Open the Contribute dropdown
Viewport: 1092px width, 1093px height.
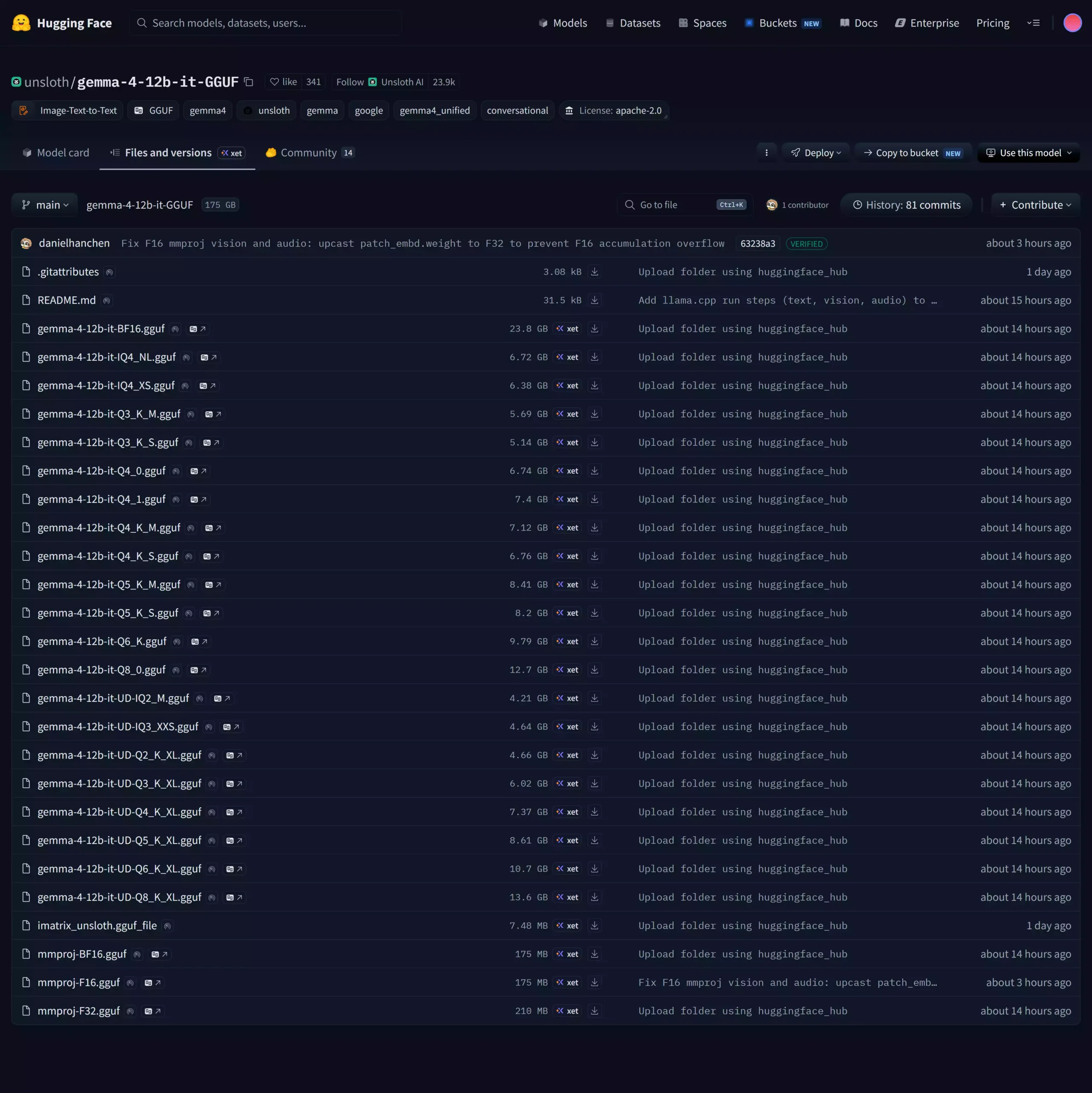[1036, 205]
